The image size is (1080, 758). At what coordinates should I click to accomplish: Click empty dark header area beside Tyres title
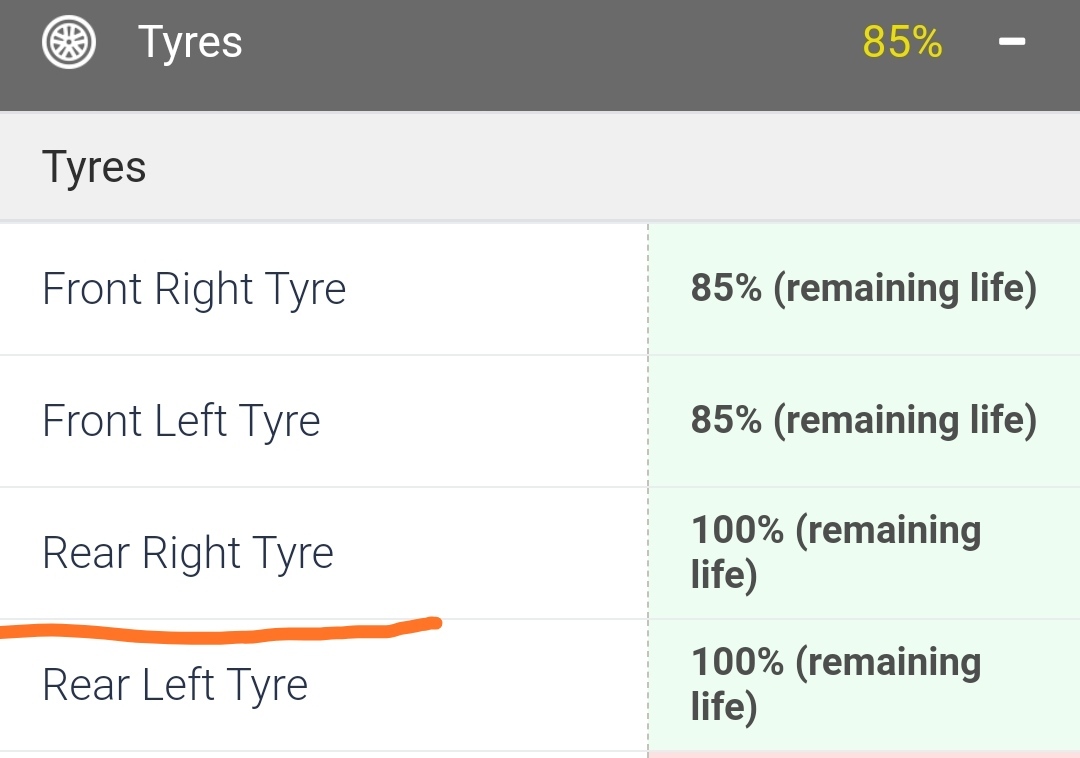[551, 43]
